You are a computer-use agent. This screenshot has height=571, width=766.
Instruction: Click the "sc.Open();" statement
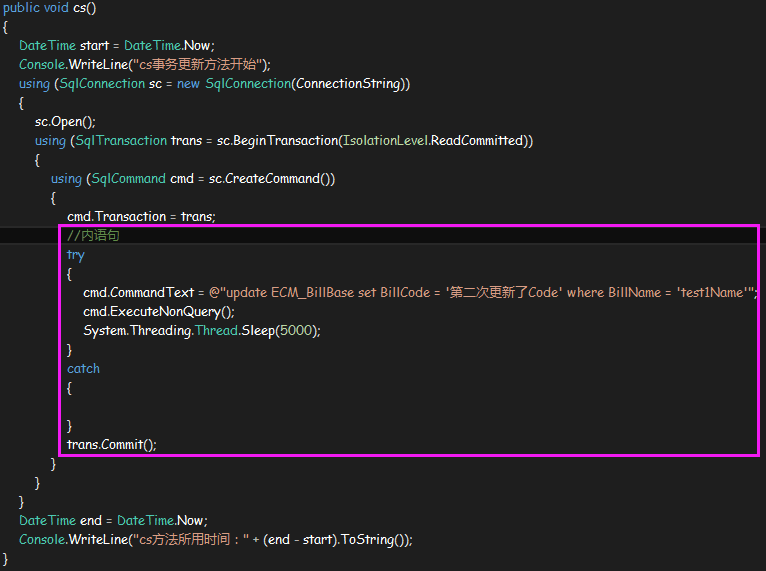pyautogui.click(x=65, y=122)
